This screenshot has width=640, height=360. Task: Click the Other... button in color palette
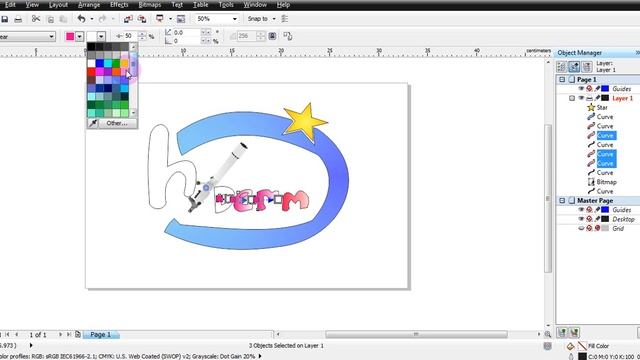click(x=117, y=123)
